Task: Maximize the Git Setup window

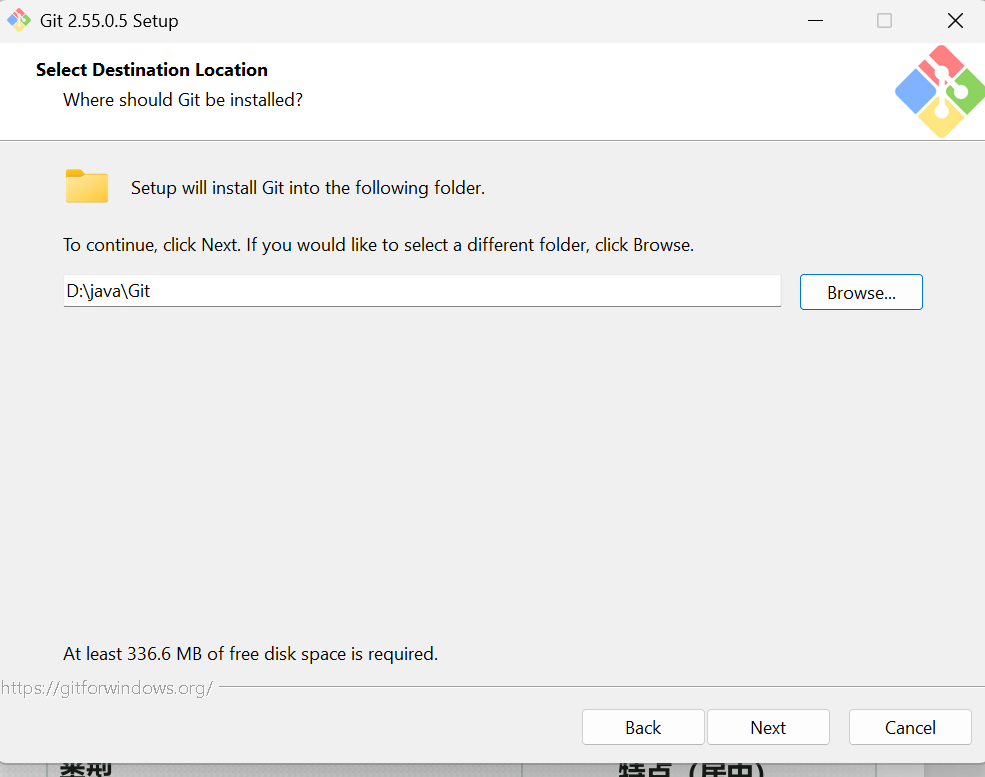Action: (x=884, y=21)
